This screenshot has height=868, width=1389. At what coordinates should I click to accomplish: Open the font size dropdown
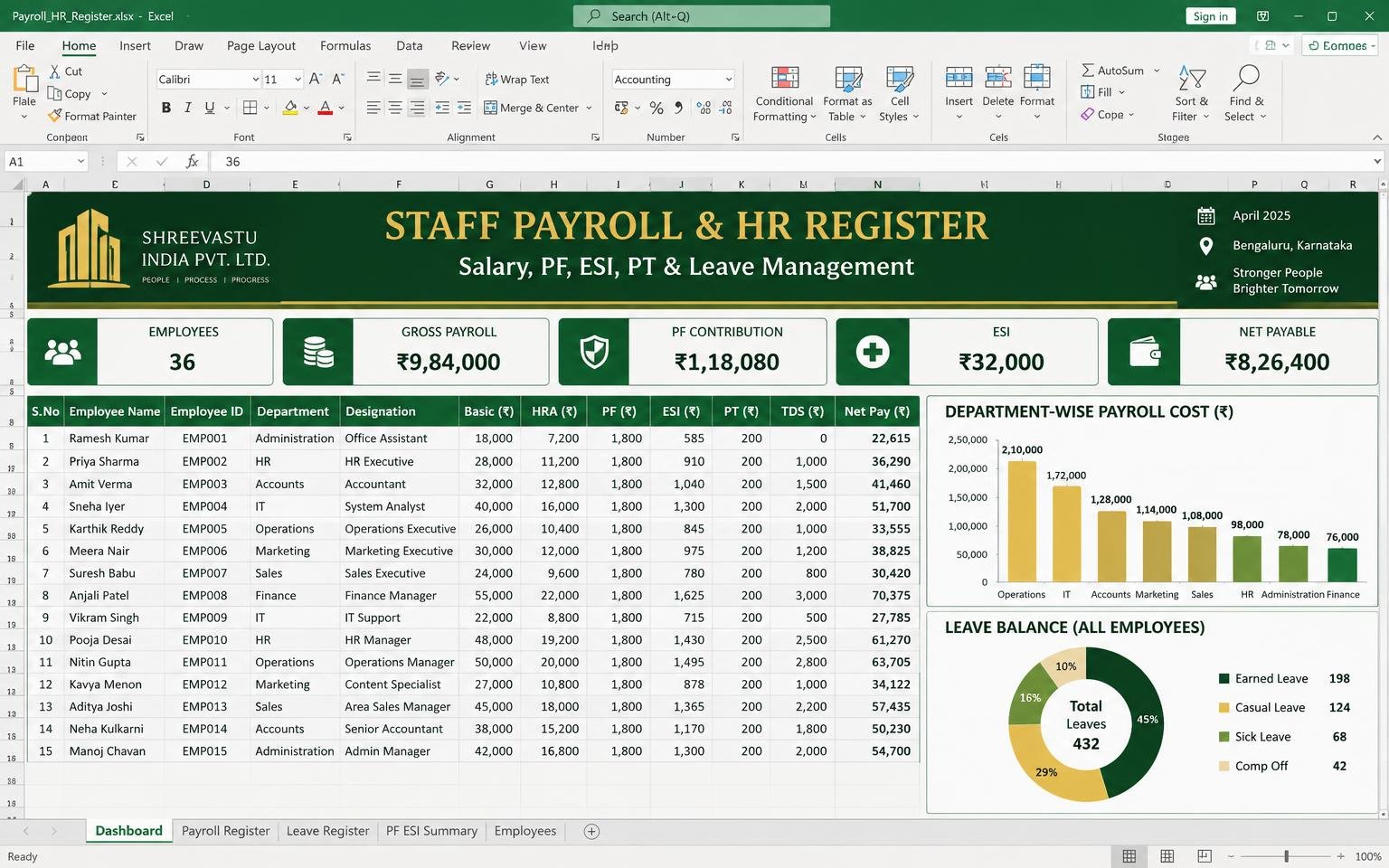[298, 80]
